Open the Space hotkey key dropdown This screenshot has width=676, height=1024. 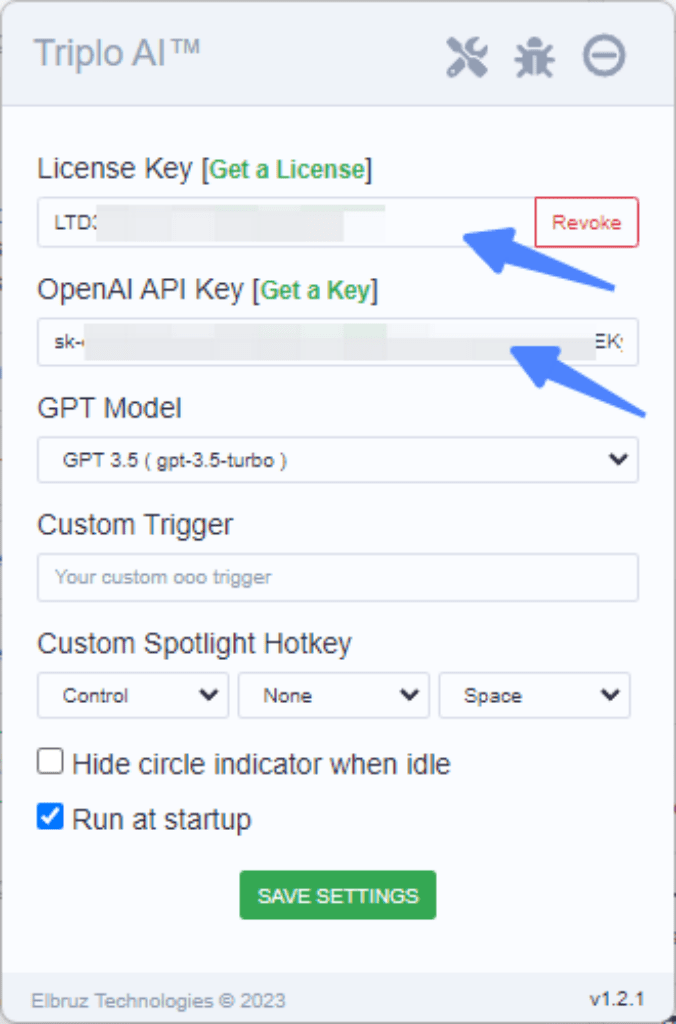point(534,696)
